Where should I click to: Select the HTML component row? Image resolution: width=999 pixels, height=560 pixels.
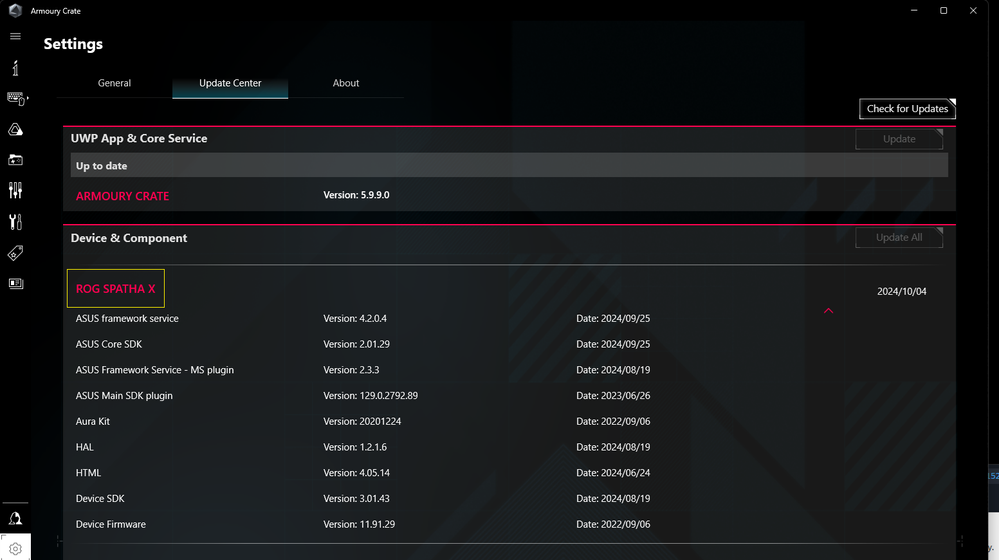tap(509, 473)
